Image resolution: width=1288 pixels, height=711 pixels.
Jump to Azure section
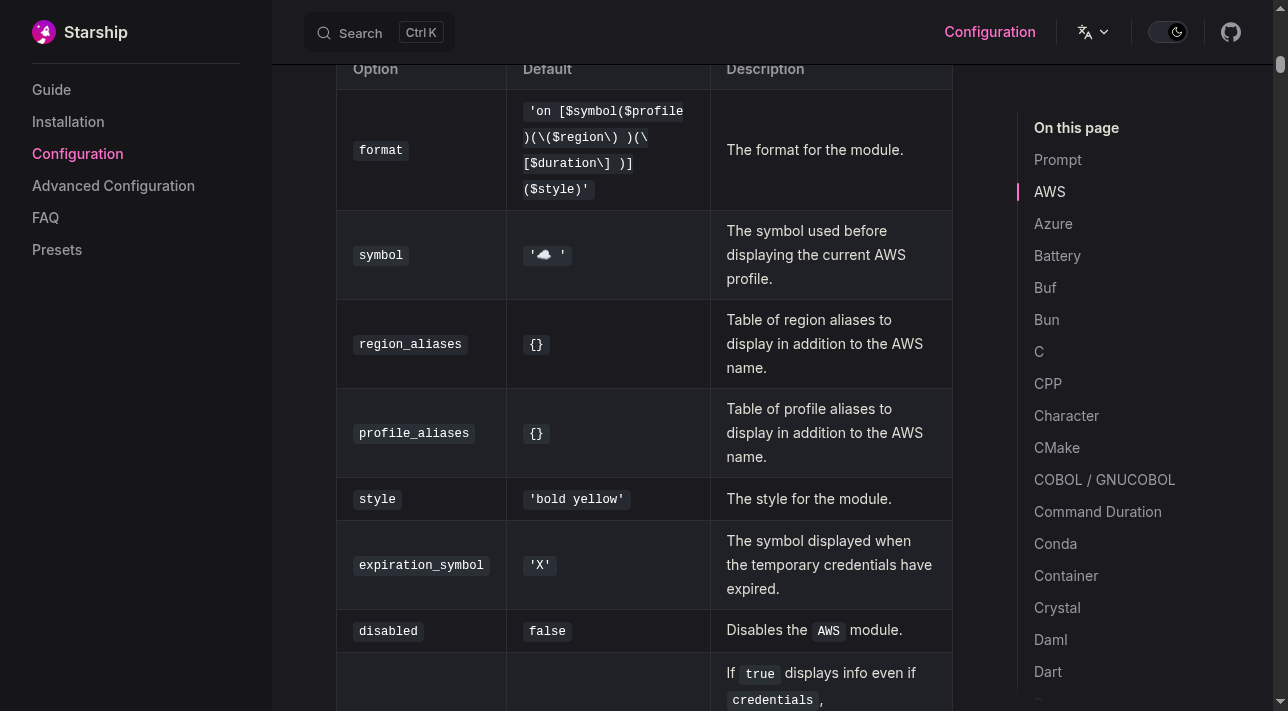pyautogui.click(x=1053, y=224)
